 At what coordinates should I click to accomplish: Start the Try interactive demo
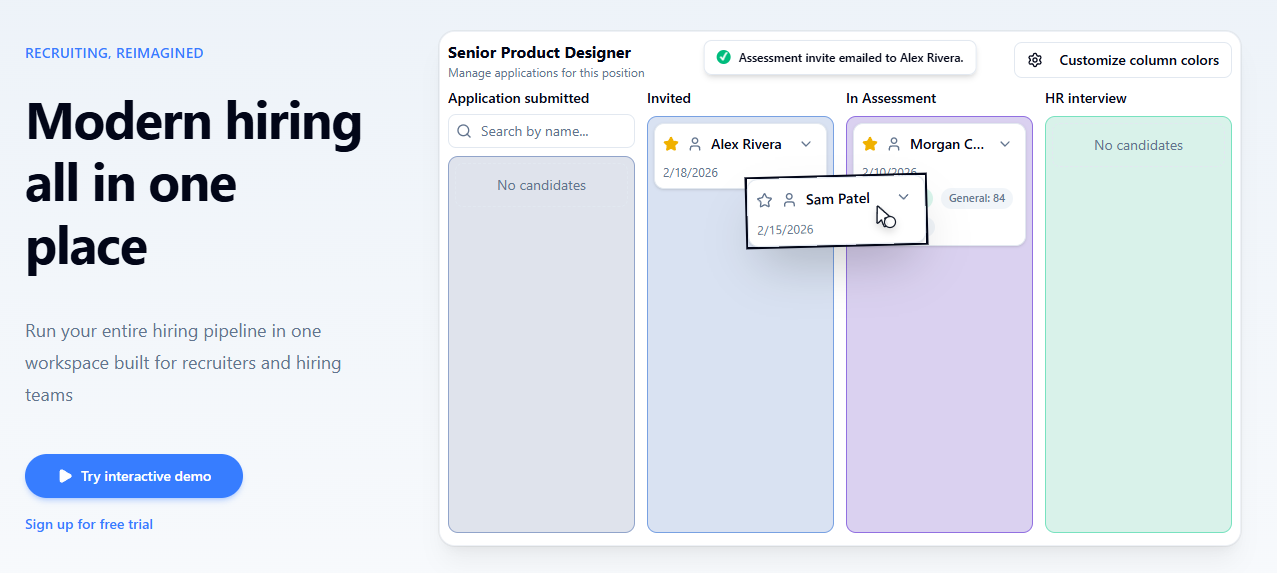tap(134, 476)
